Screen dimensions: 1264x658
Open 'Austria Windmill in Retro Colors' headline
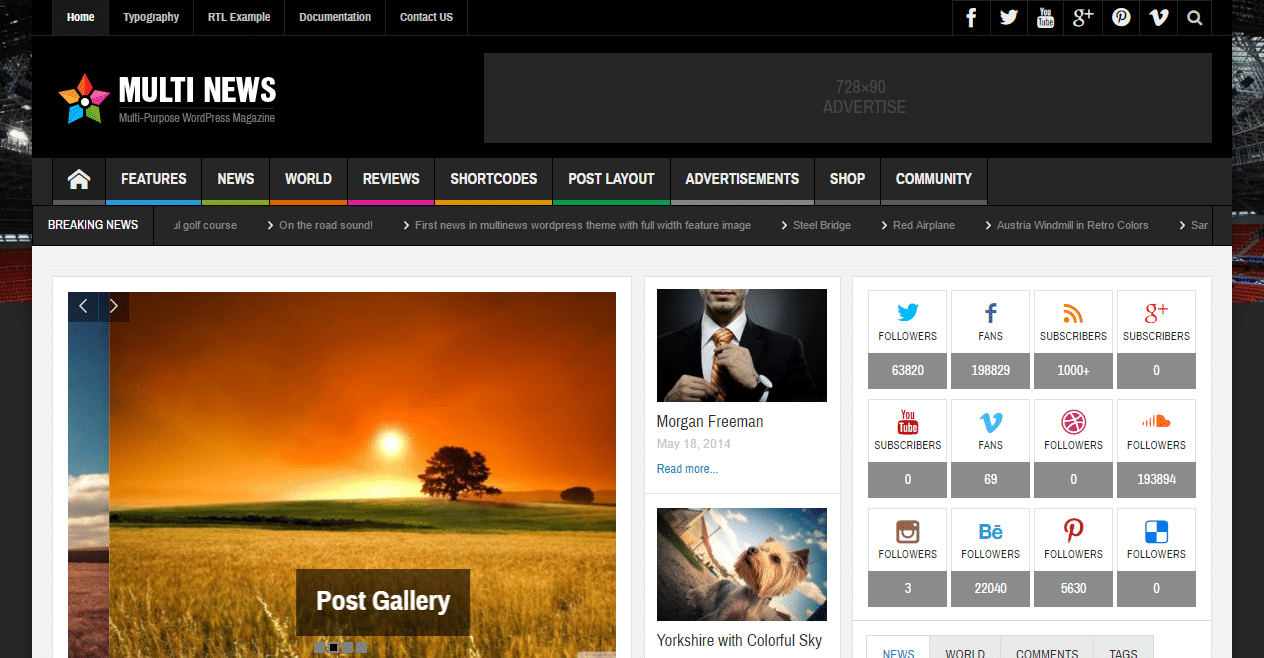1073,226
